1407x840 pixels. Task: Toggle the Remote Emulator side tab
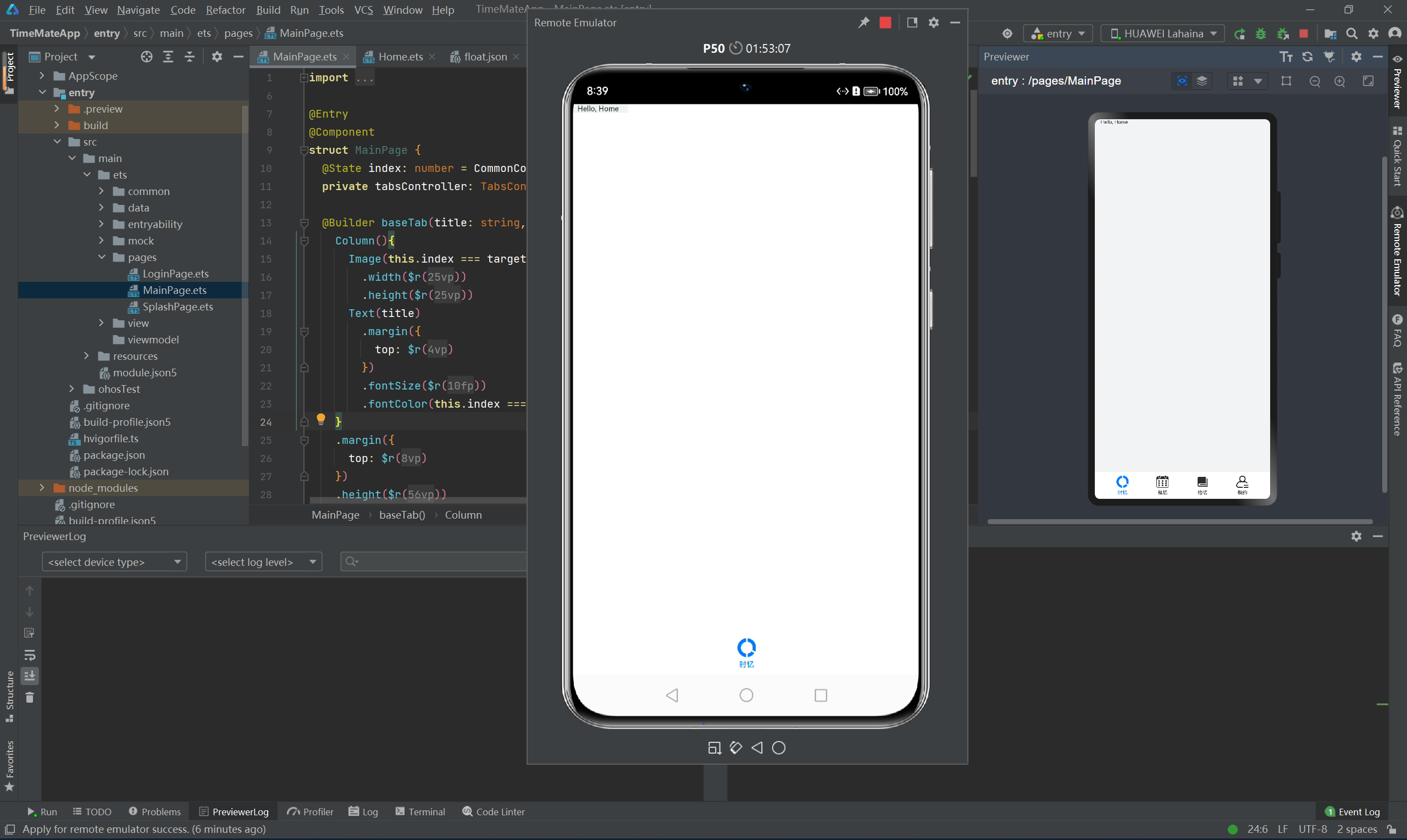(x=1397, y=251)
